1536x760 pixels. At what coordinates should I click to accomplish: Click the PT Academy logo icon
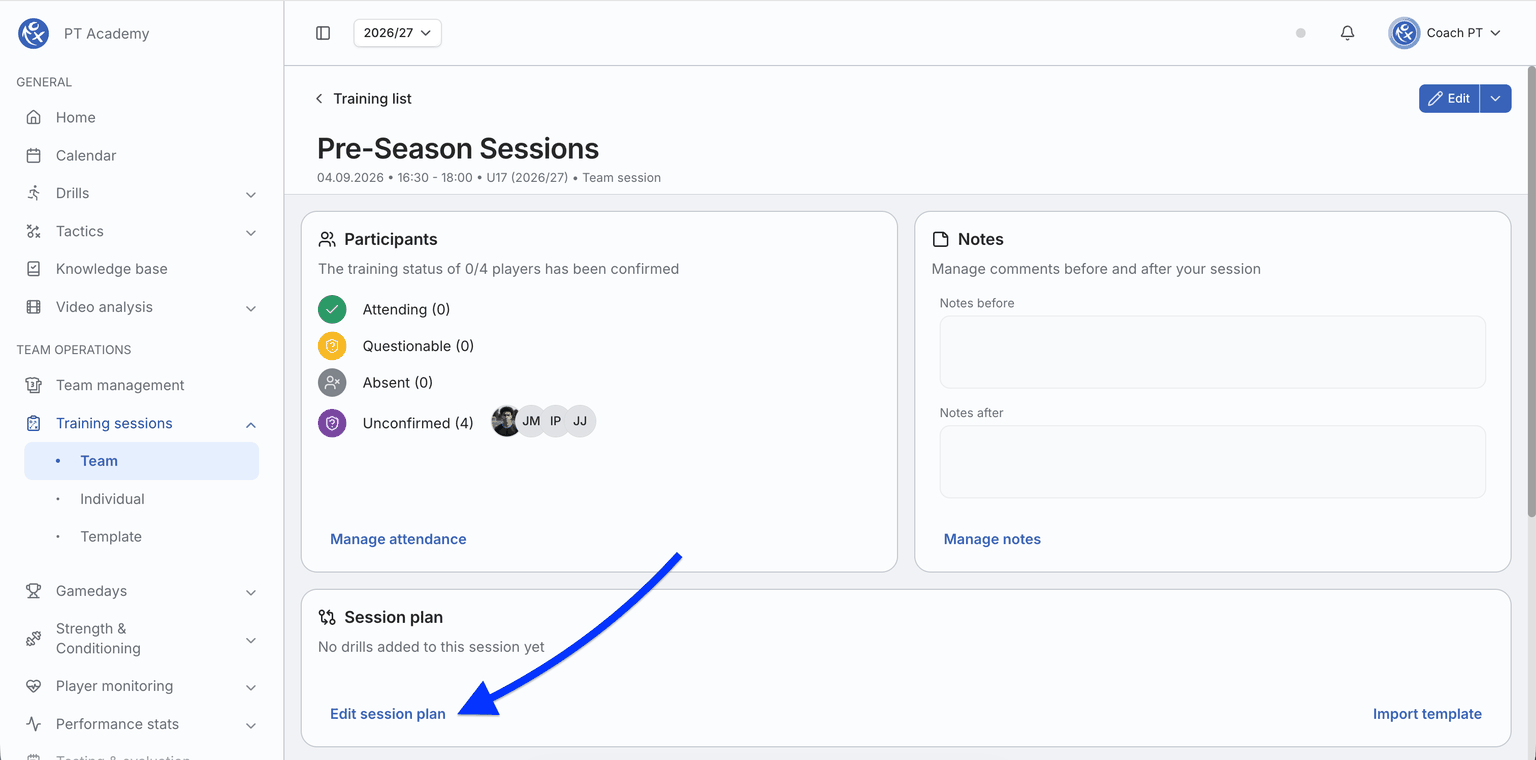click(x=33, y=33)
